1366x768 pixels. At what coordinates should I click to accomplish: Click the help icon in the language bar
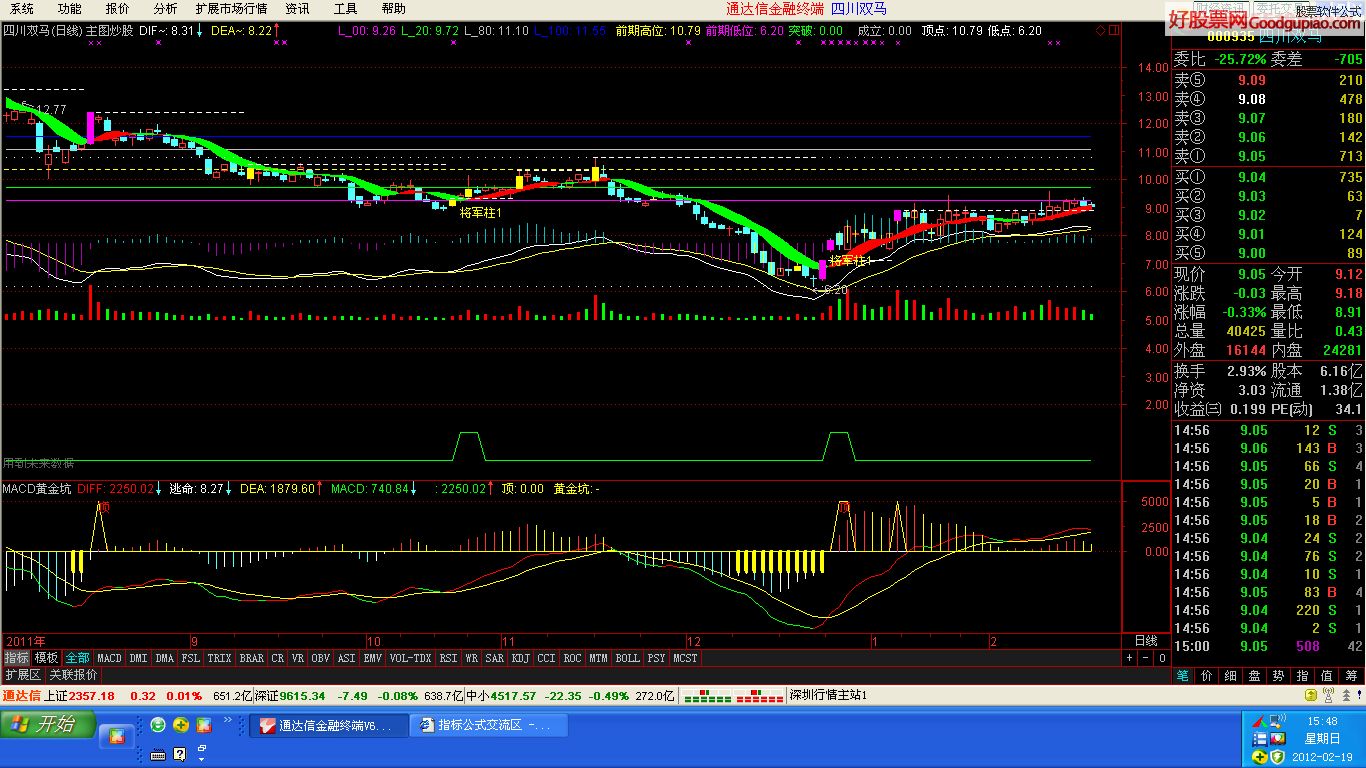(180, 754)
